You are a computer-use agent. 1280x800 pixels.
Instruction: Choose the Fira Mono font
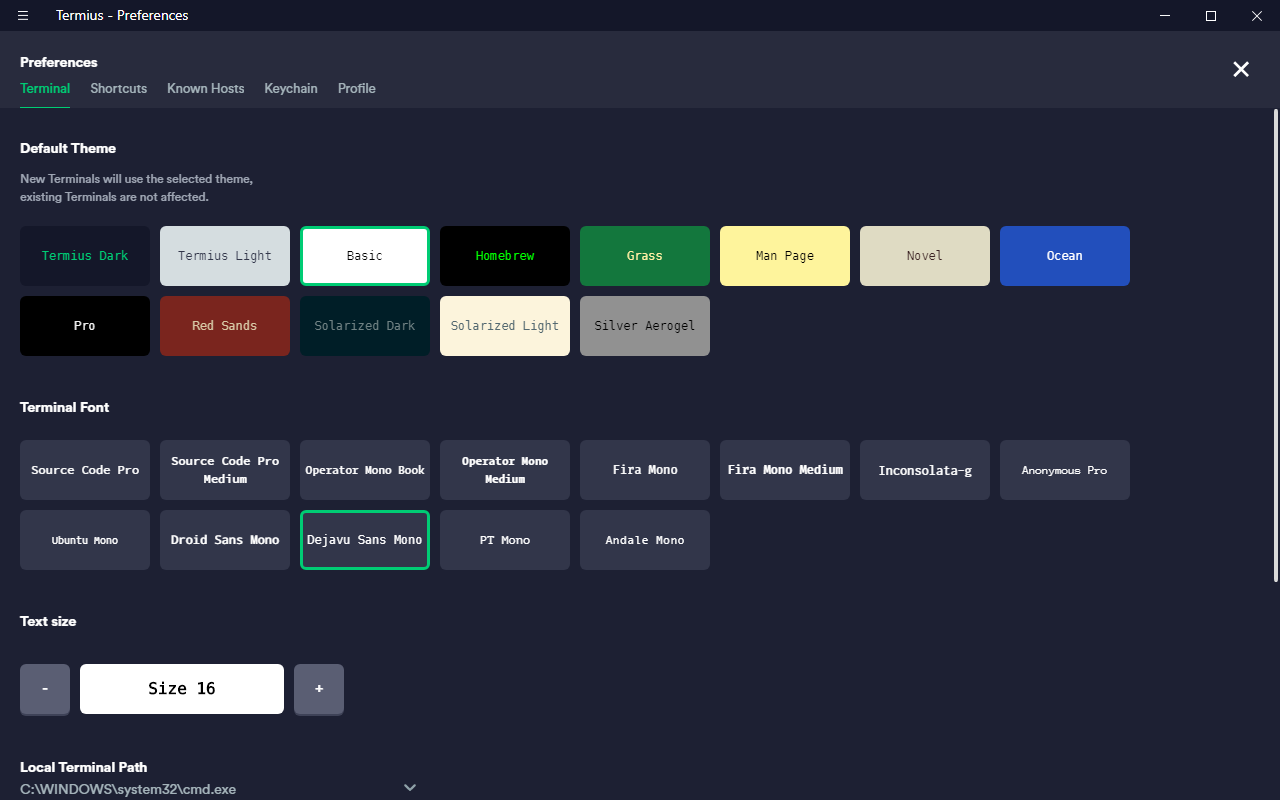(645, 470)
